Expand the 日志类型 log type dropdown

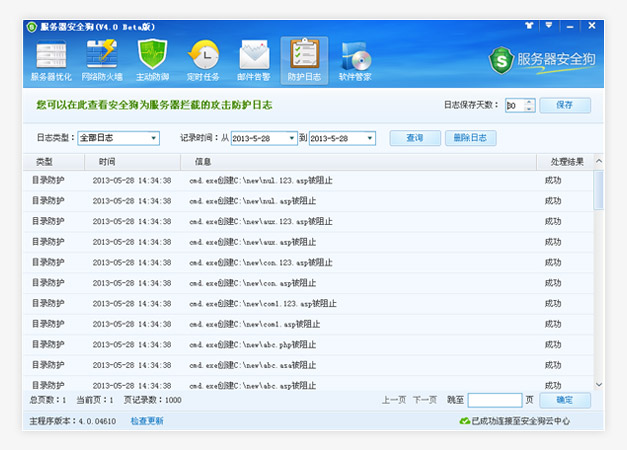(153, 138)
